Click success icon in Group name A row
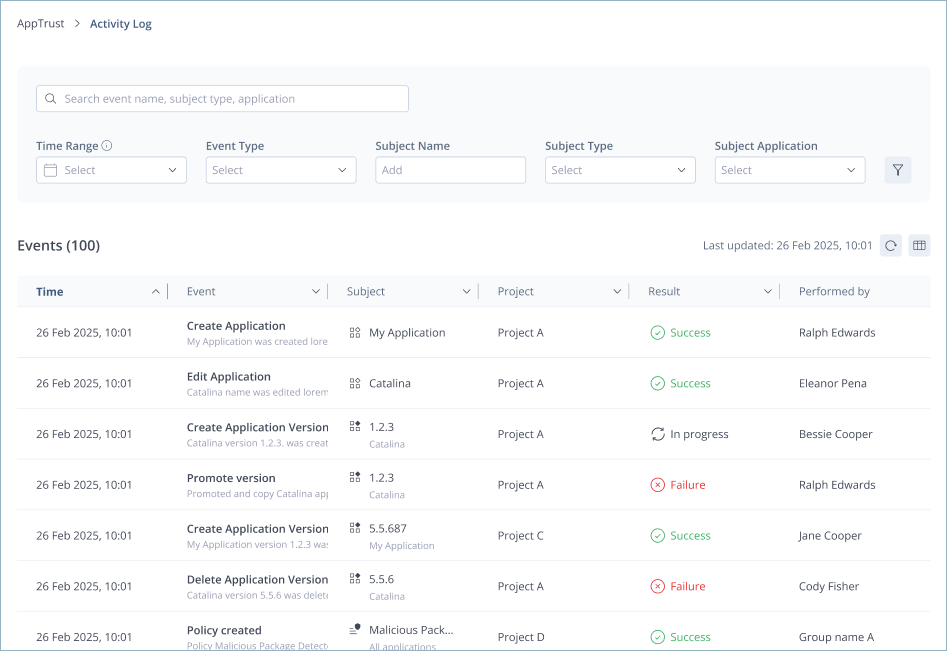 (657, 637)
